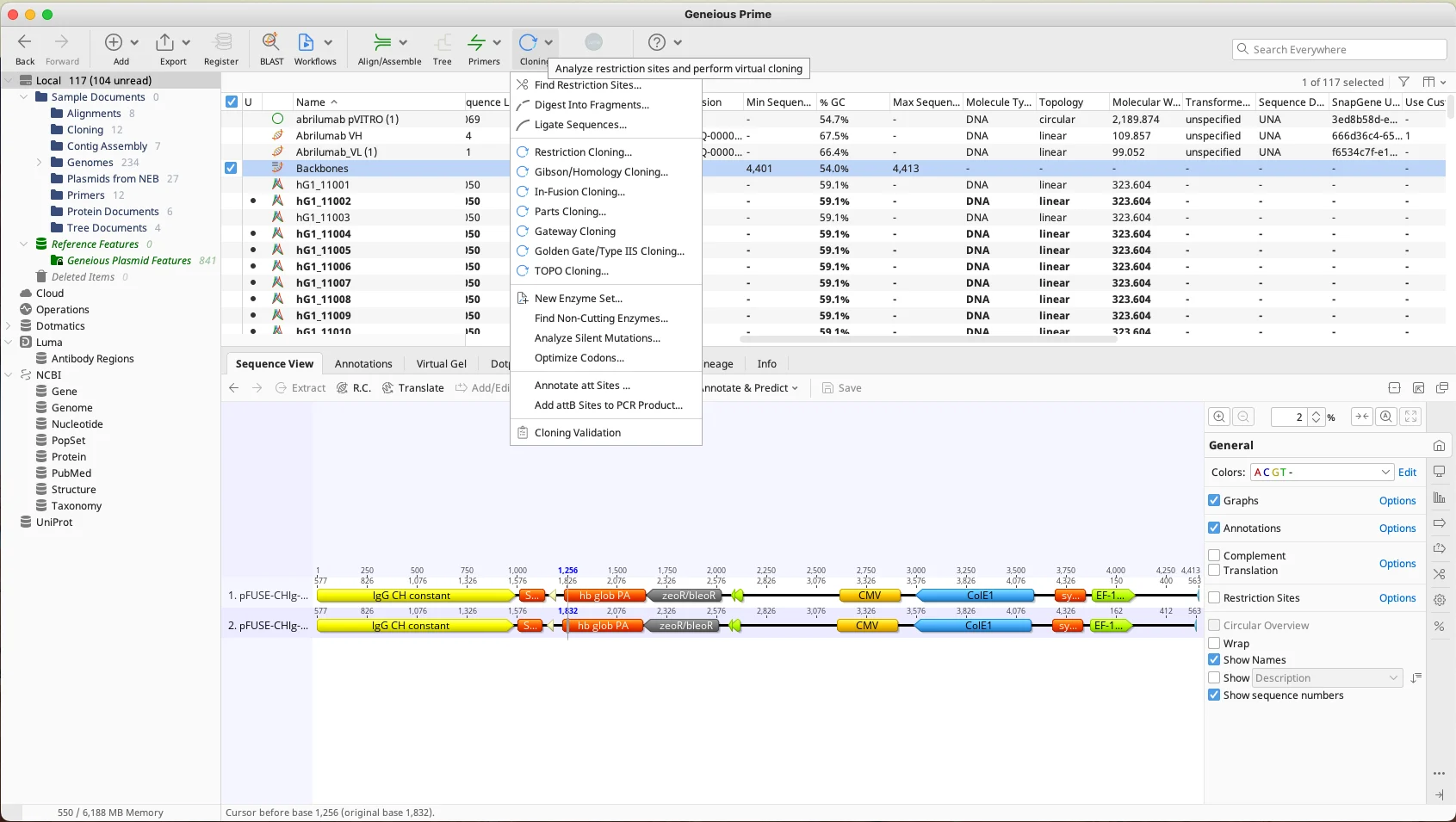
Task: Click the Workflows icon
Action: tap(306, 41)
